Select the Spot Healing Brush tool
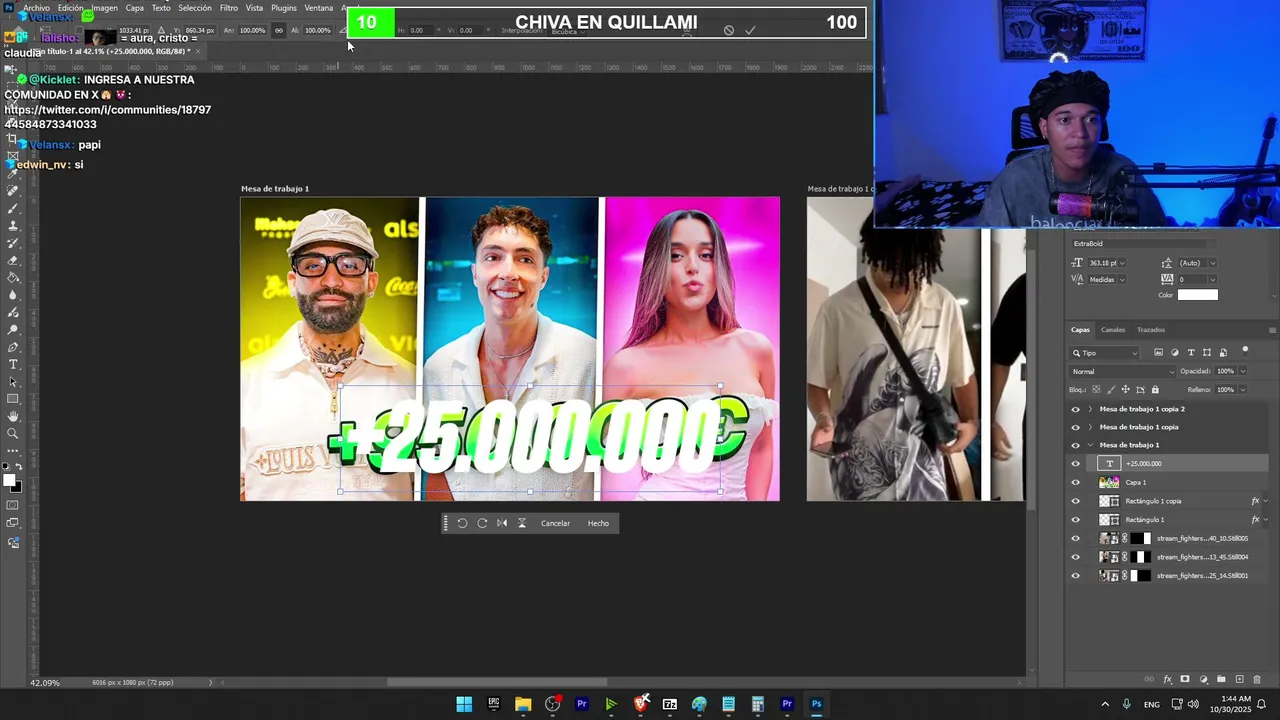 (13, 190)
